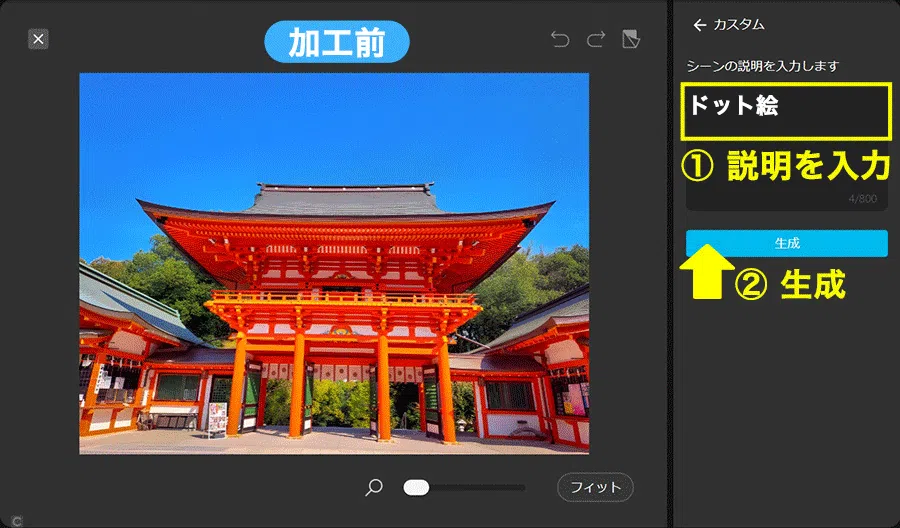Viewport: 900px width, 528px height.
Task: Close the editor with the X icon
Action: 38,39
